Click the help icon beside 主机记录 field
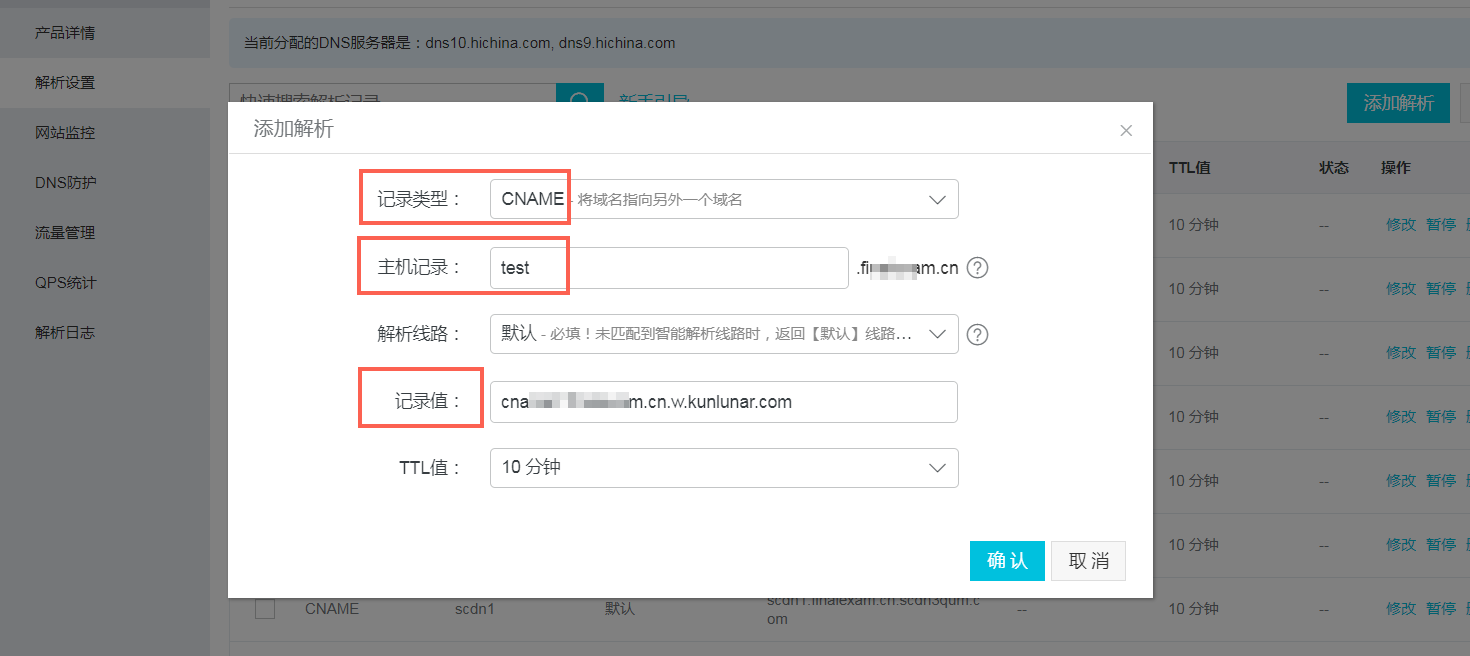Screen dimensions: 1470x656 coord(978,267)
